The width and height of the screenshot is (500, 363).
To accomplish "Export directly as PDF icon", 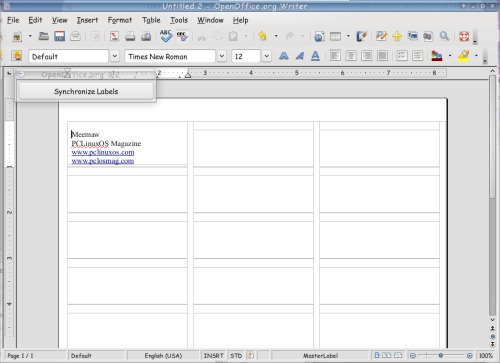I will click(114, 36).
